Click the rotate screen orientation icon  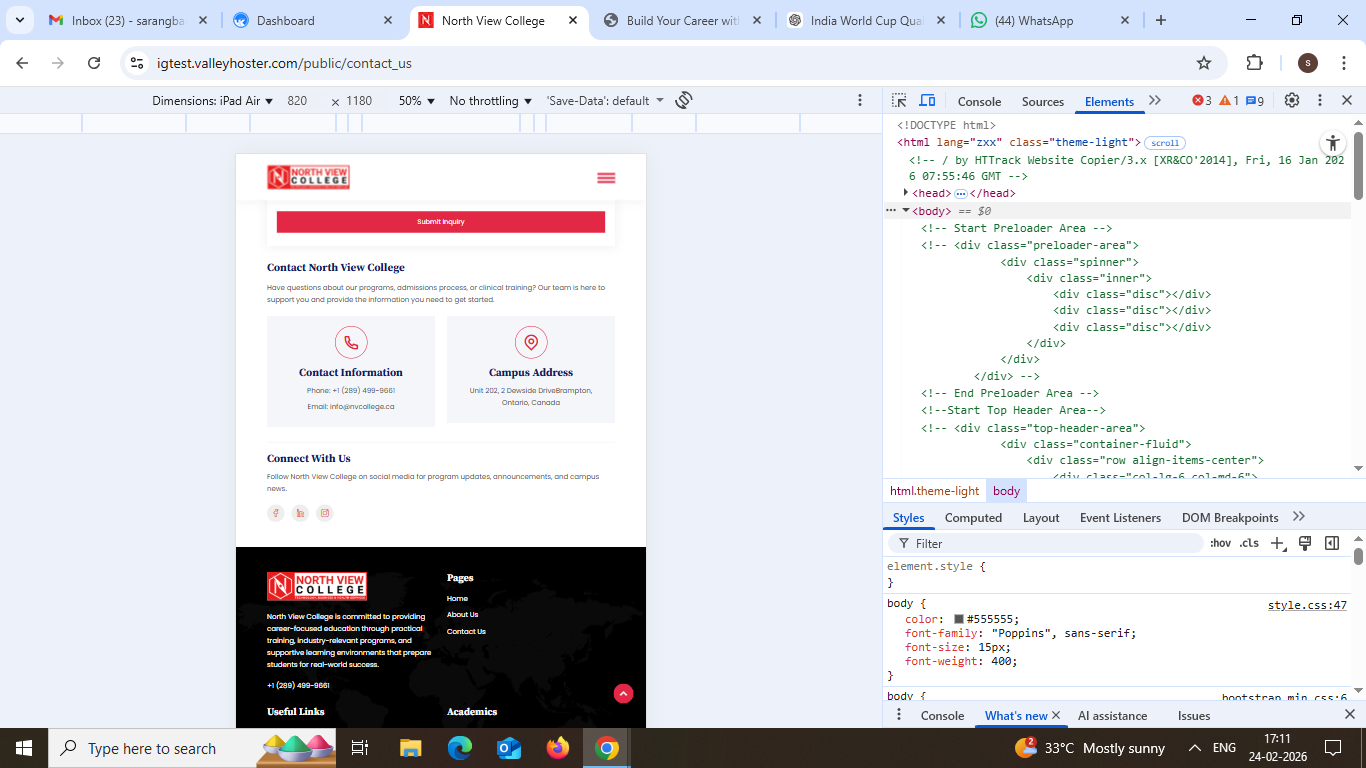click(x=684, y=100)
